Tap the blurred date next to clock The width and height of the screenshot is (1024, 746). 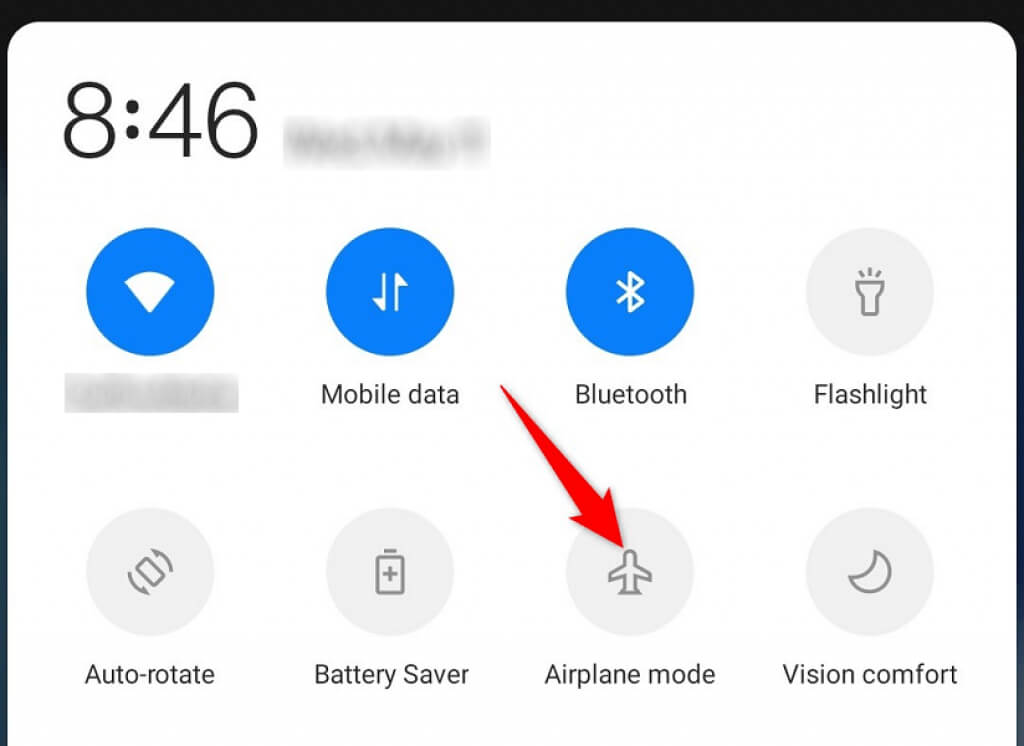(387, 142)
